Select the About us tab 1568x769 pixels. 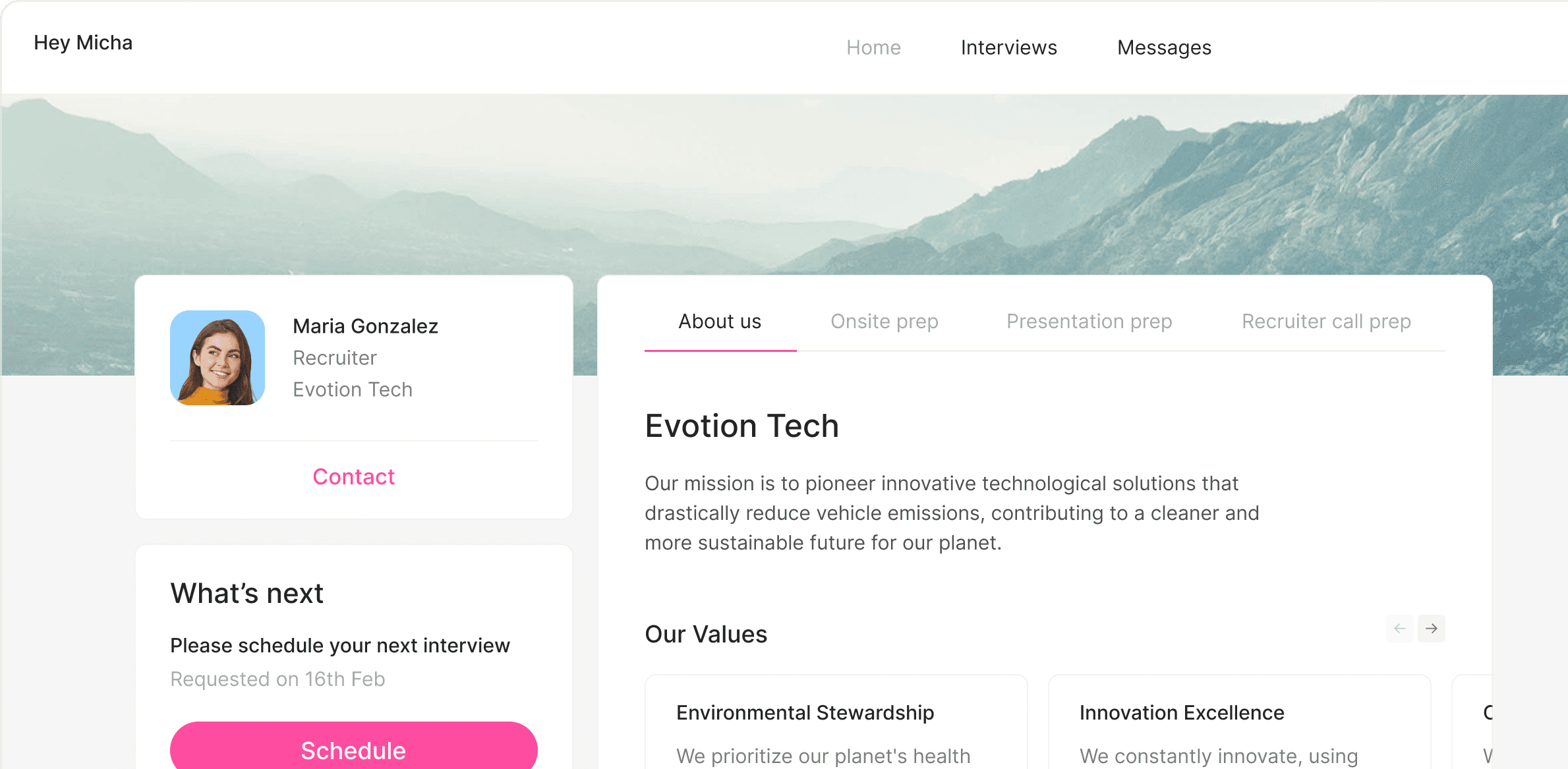coord(720,322)
